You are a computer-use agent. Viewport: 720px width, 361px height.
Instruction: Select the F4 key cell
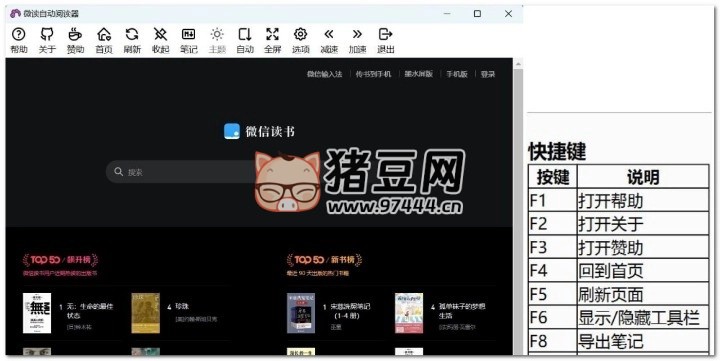pyautogui.click(x=552, y=271)
